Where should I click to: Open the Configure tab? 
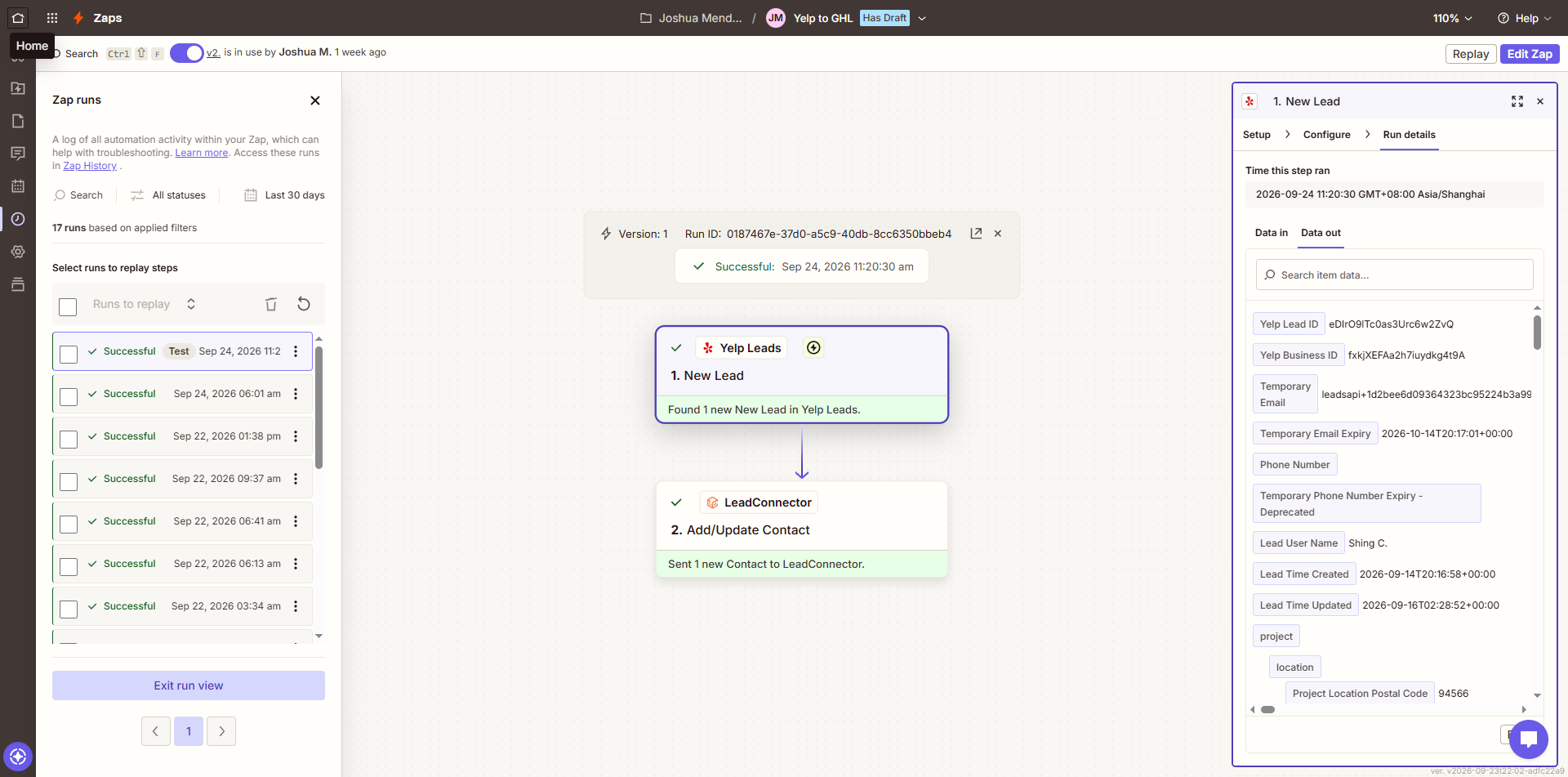1326,135
